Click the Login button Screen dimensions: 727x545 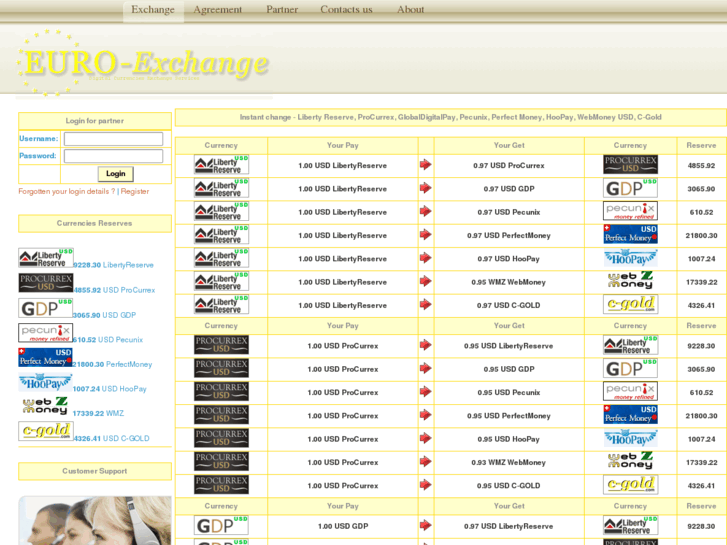115,174
